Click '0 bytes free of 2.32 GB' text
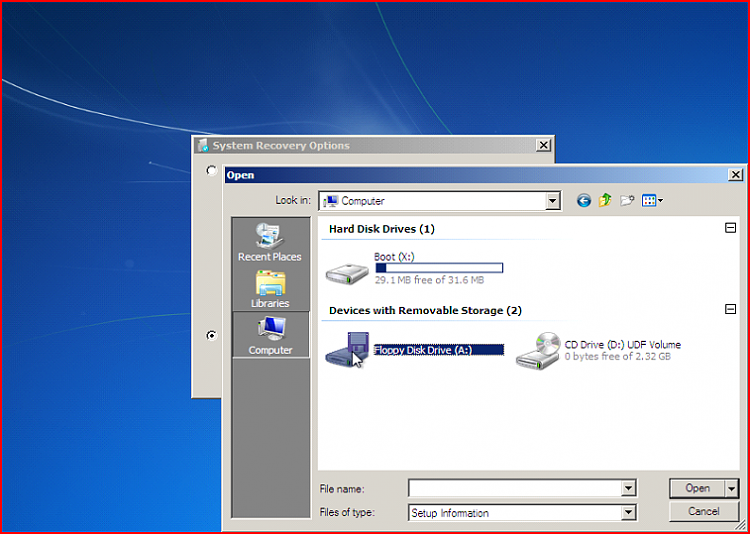The width and height of the screenshot is (750, 534). coord(618,356)
